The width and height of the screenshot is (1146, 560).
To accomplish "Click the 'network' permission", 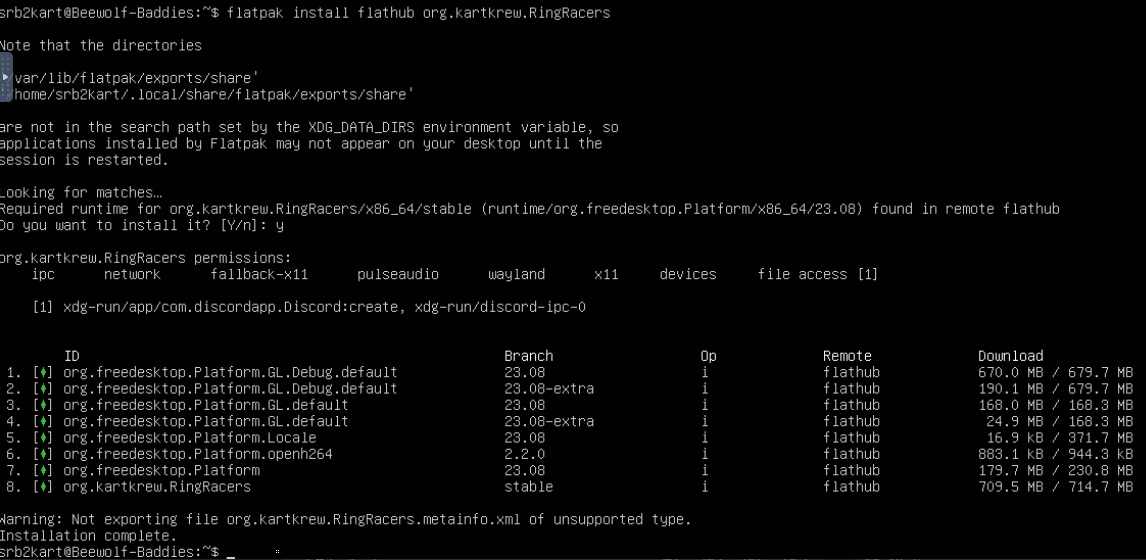I will (x=132, y=274).
